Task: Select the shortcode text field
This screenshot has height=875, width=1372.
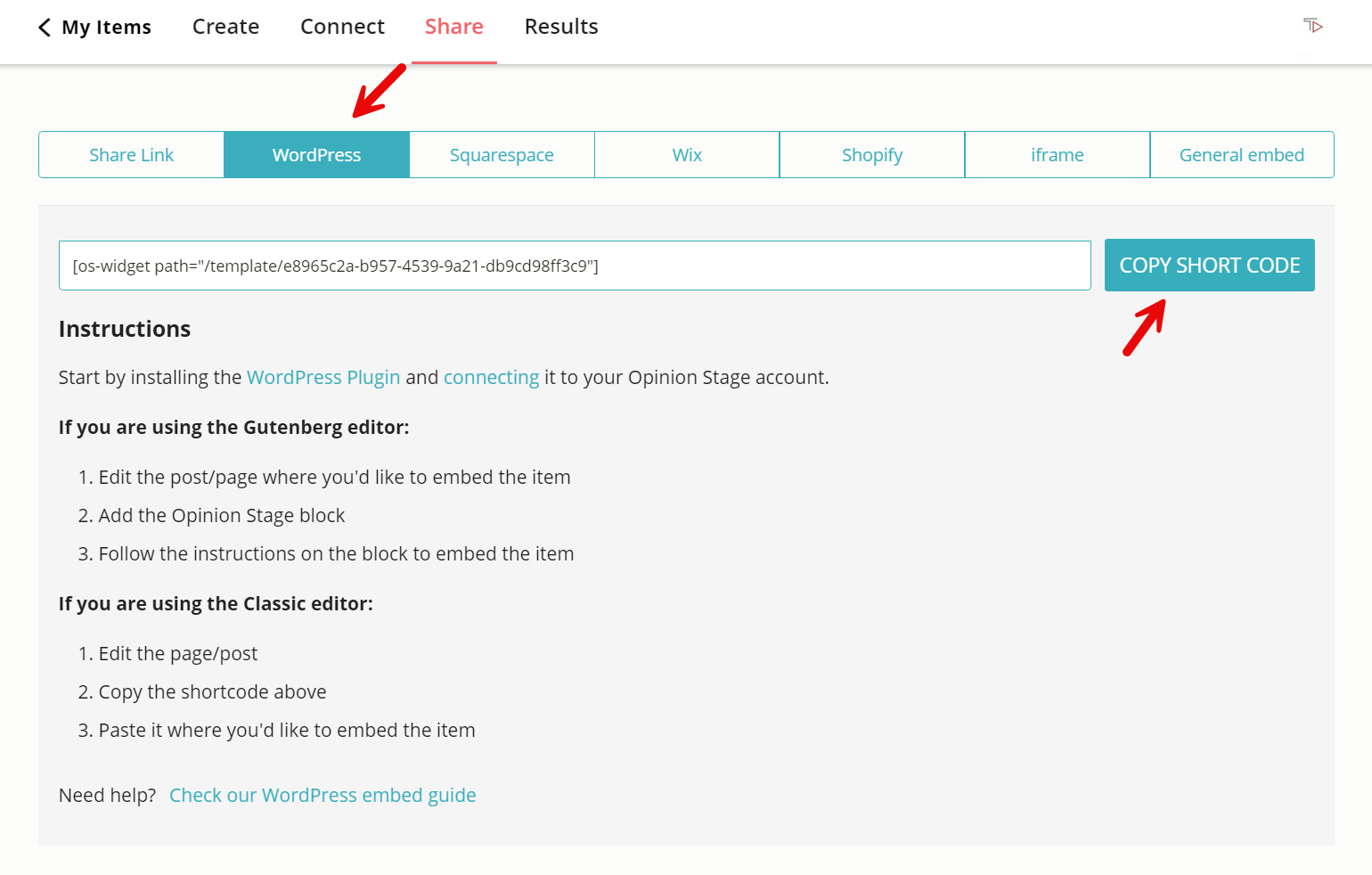Action: (x=575, y=265)
